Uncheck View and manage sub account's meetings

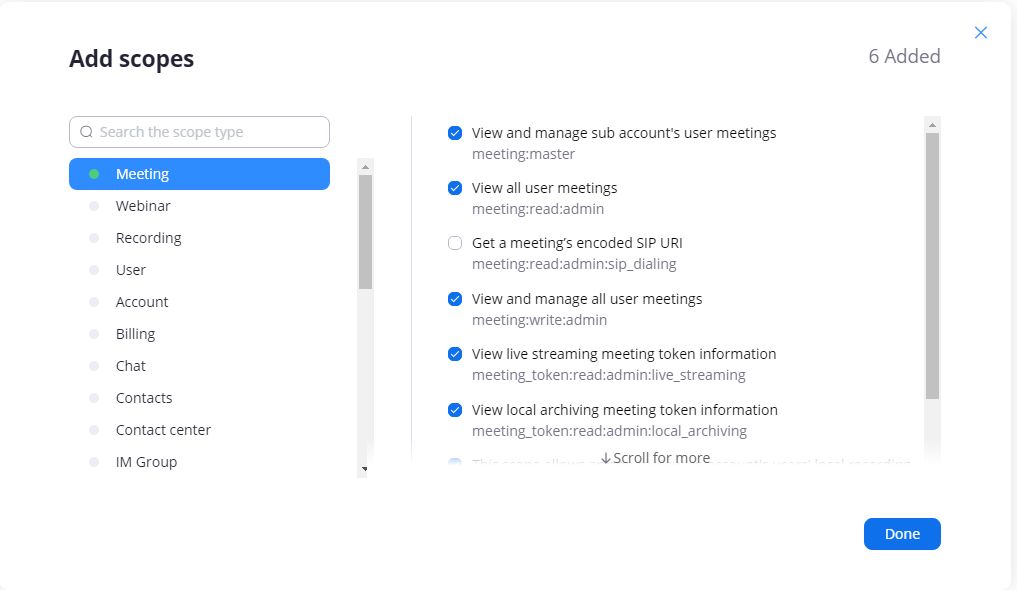click(x=455, y=133)
